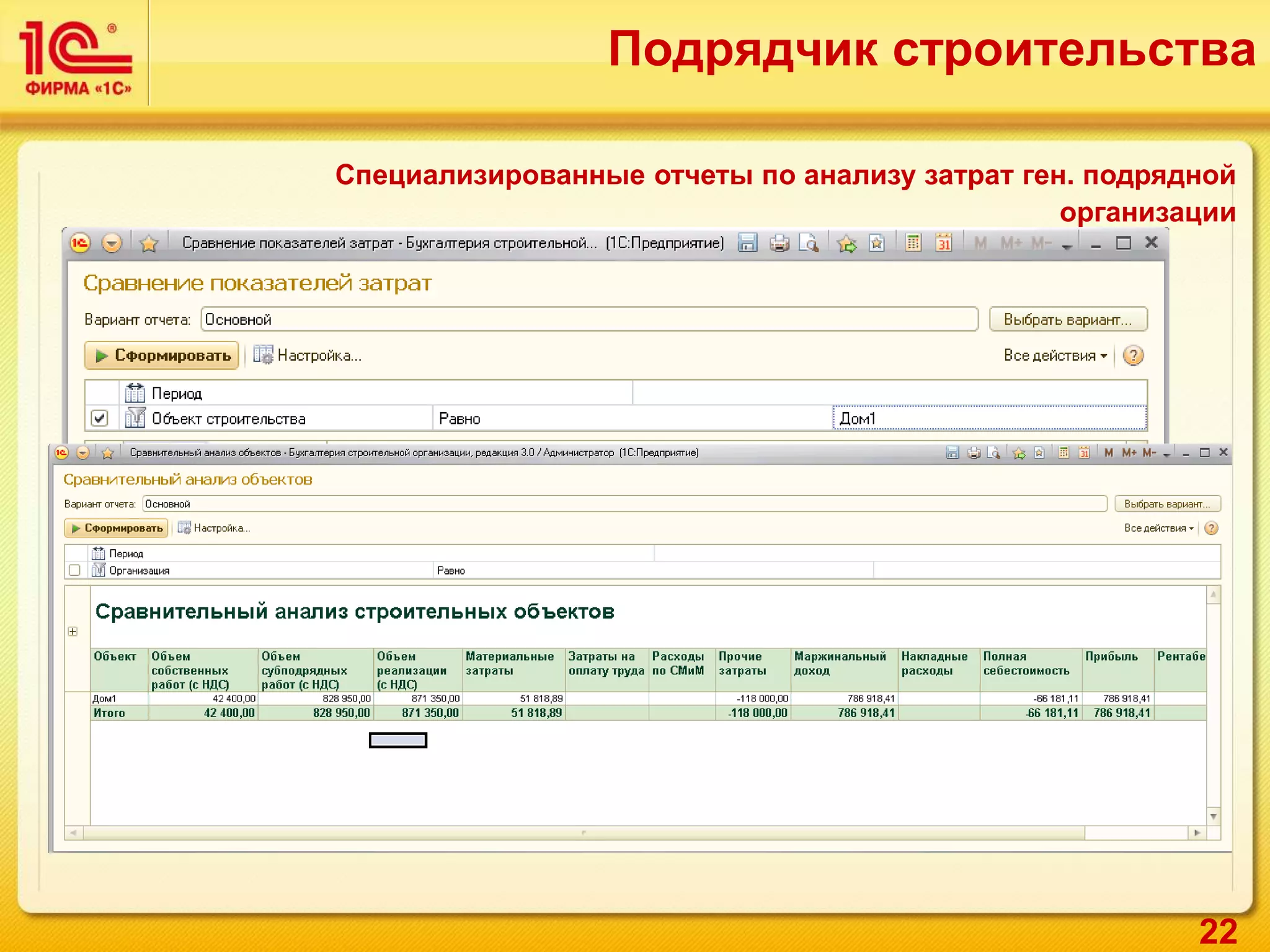This screenshot has height=952, width=1270.
Task: Open calculator in Сравнение показателей затрат window
Action: tap(913, 243)
